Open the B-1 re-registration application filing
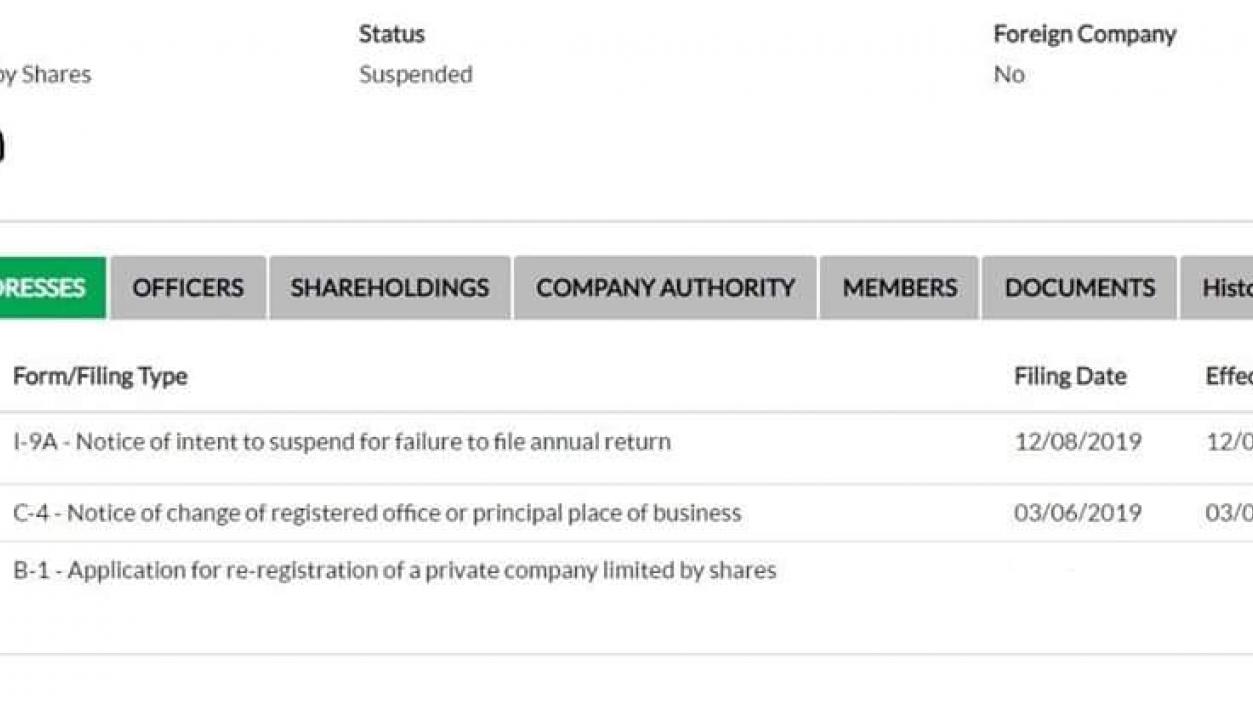The image size is (1253, 704). click(x=394, y=571)
